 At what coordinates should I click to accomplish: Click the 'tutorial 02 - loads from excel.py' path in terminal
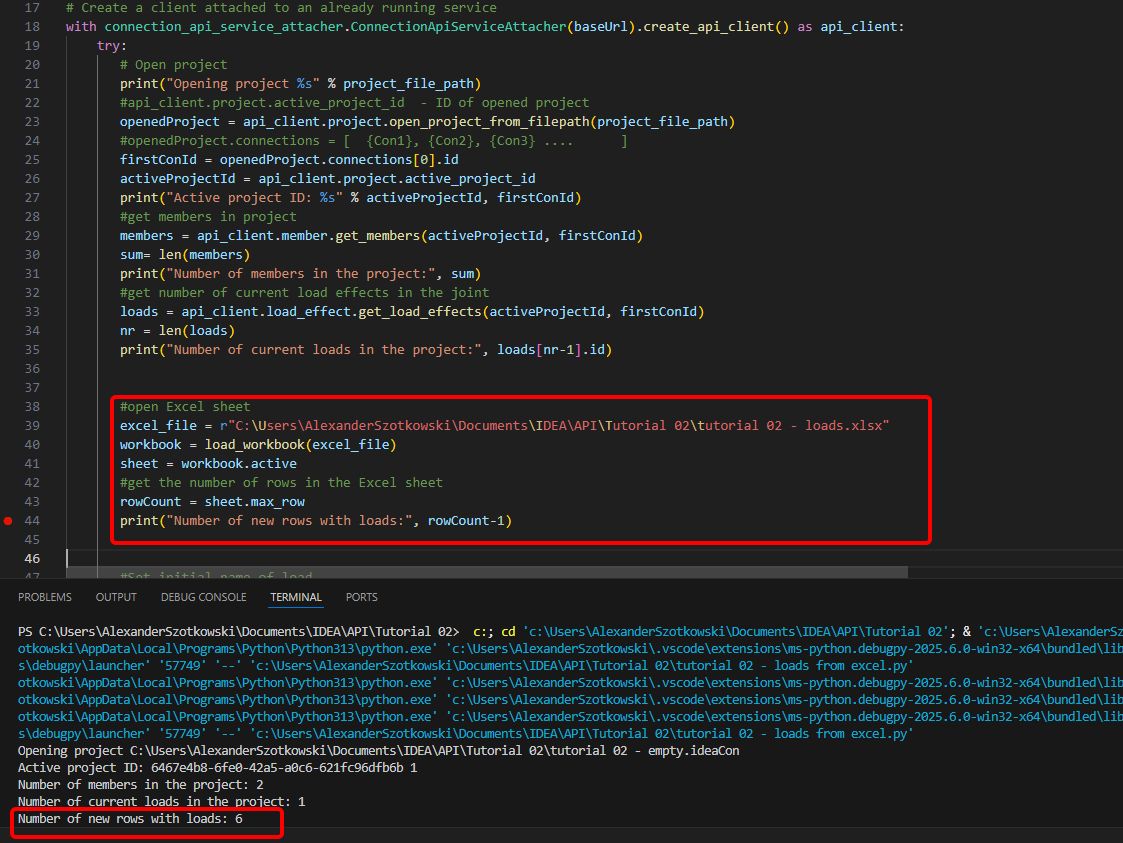780,665
